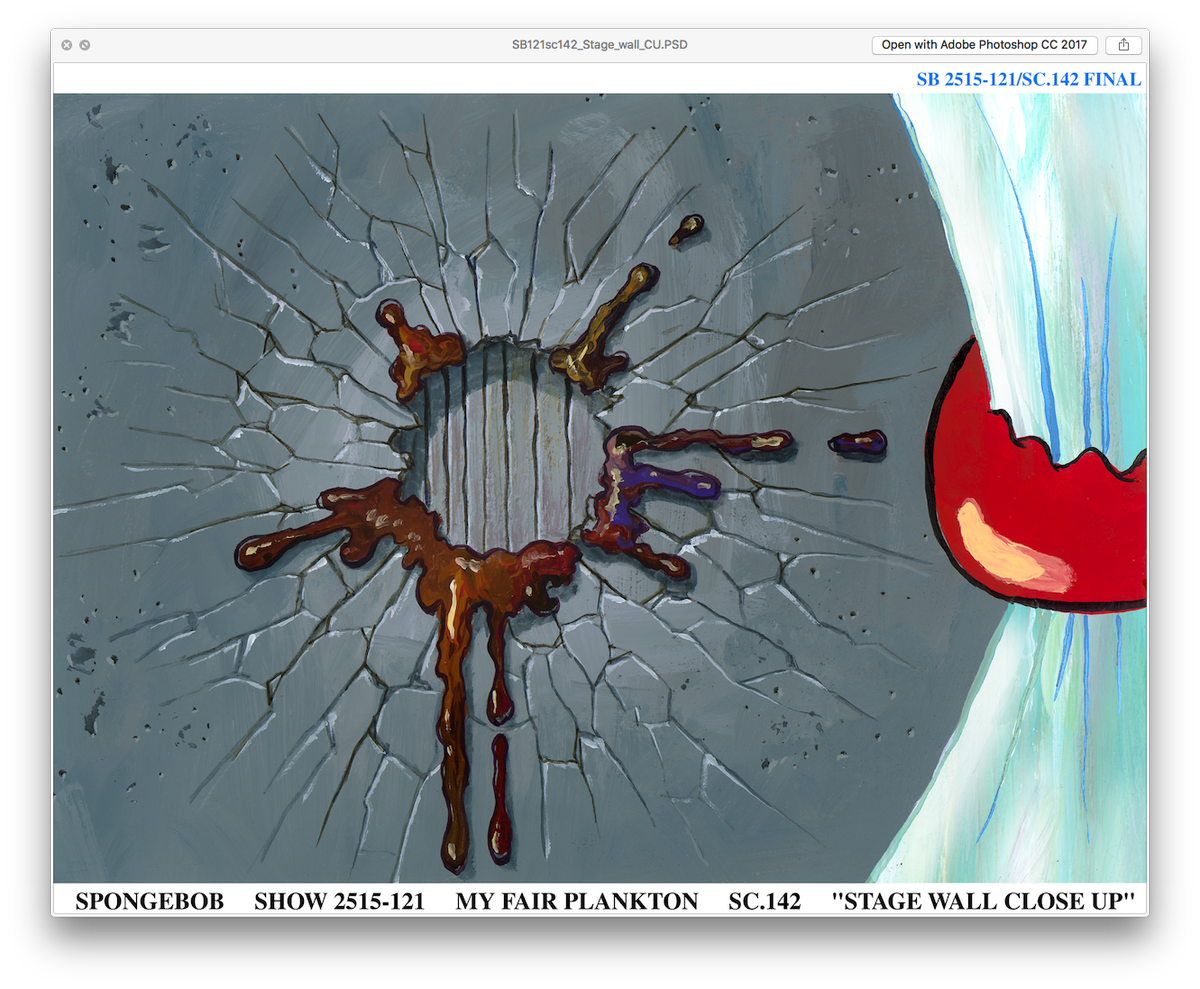Open file with Adobe Photoshop CC 2017

[x=985, y=45]
